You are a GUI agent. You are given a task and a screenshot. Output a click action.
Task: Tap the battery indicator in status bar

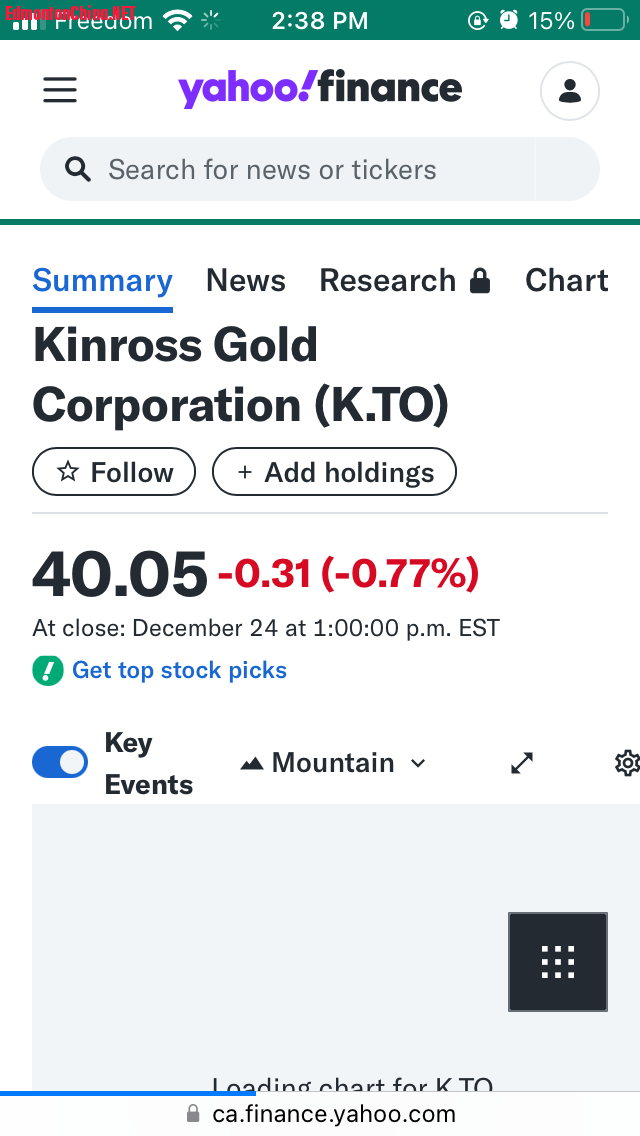[x=605, y=20]
